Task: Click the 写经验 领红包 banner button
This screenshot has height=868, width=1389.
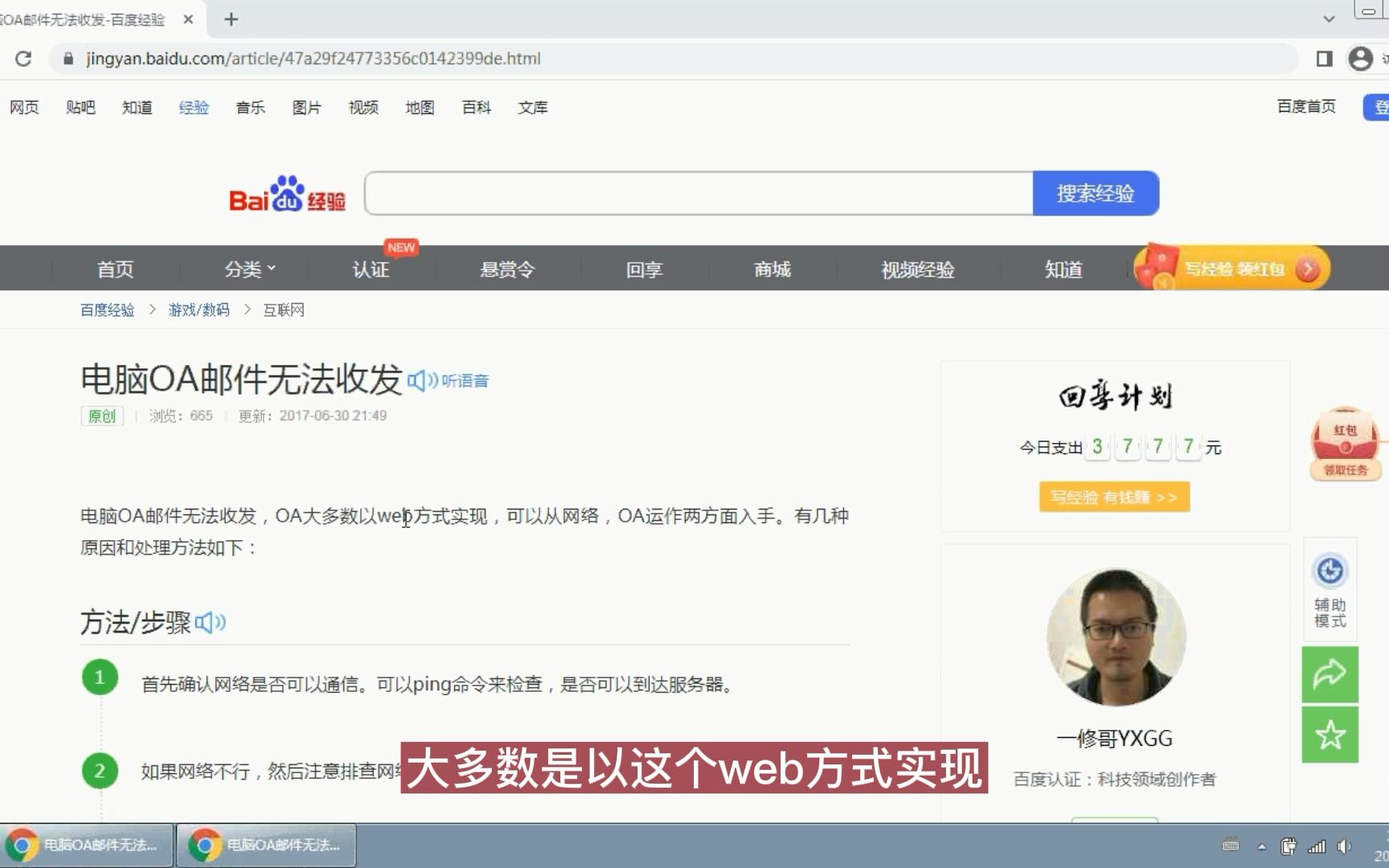Action: [1232, 268]
